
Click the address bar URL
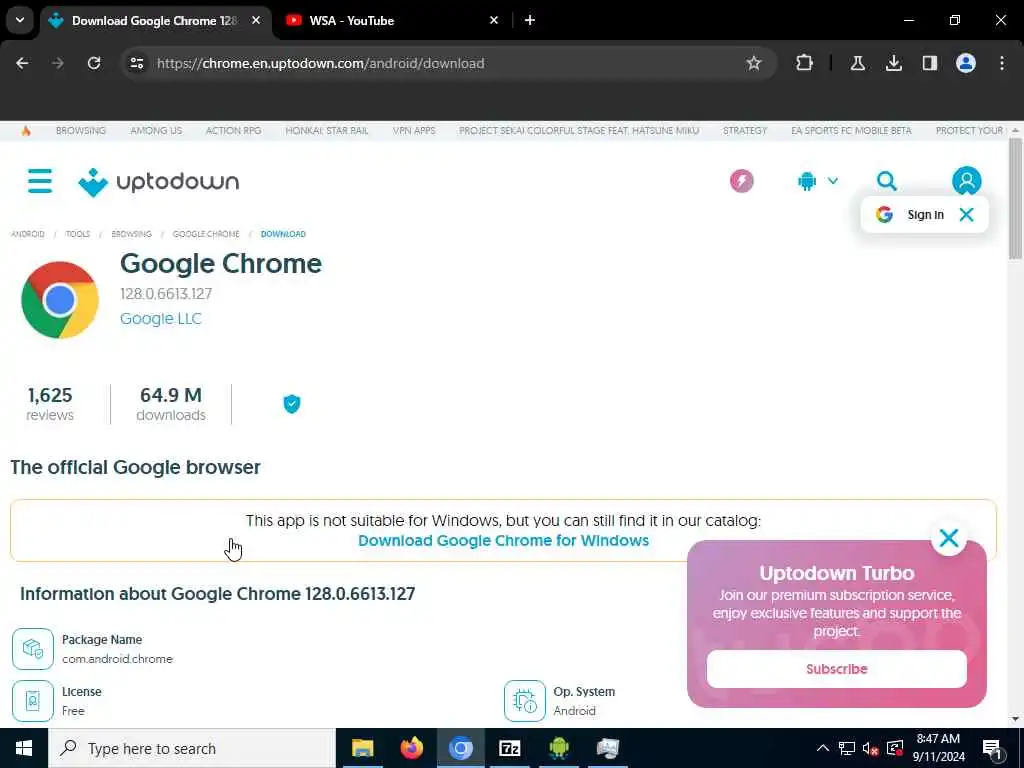click(x=321, y=63)
